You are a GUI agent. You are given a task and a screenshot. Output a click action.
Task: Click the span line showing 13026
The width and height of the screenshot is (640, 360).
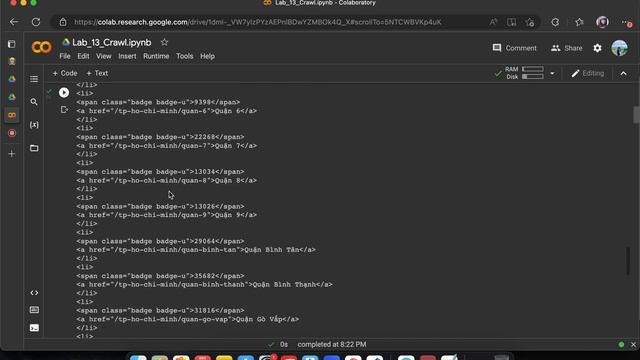click(160, 207)
